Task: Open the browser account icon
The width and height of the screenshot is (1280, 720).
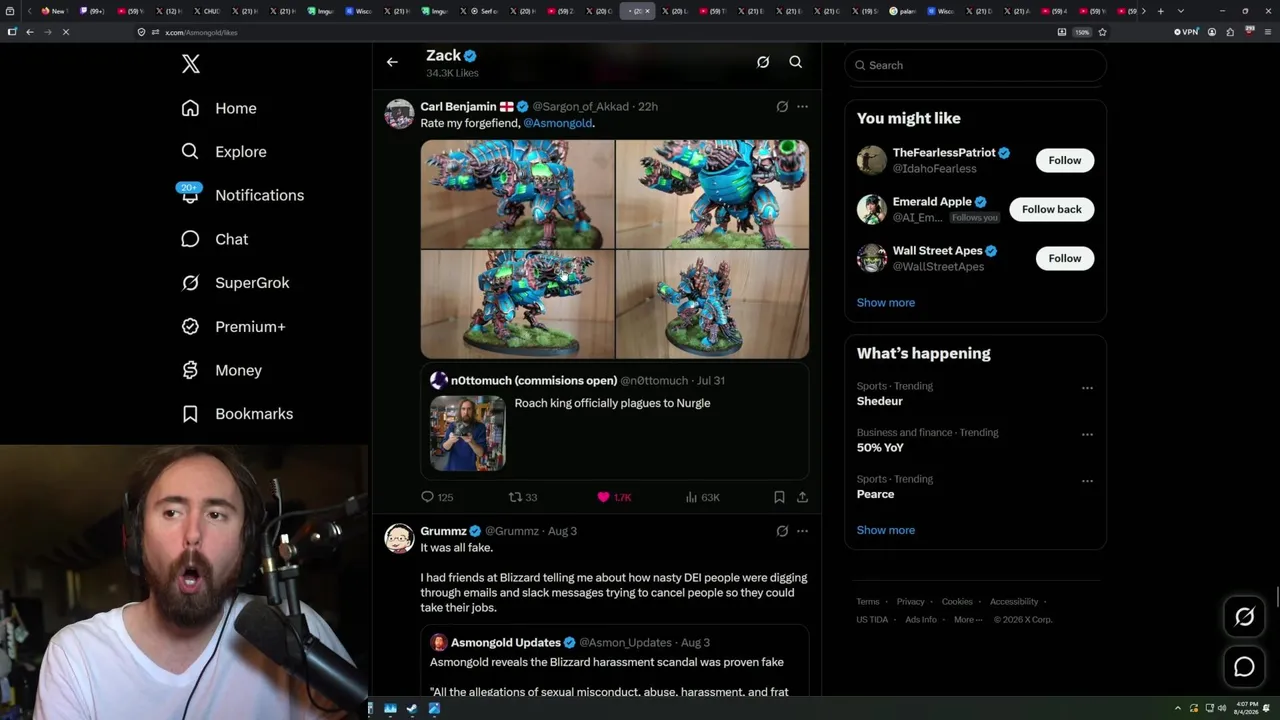Action: point(1212,32)
